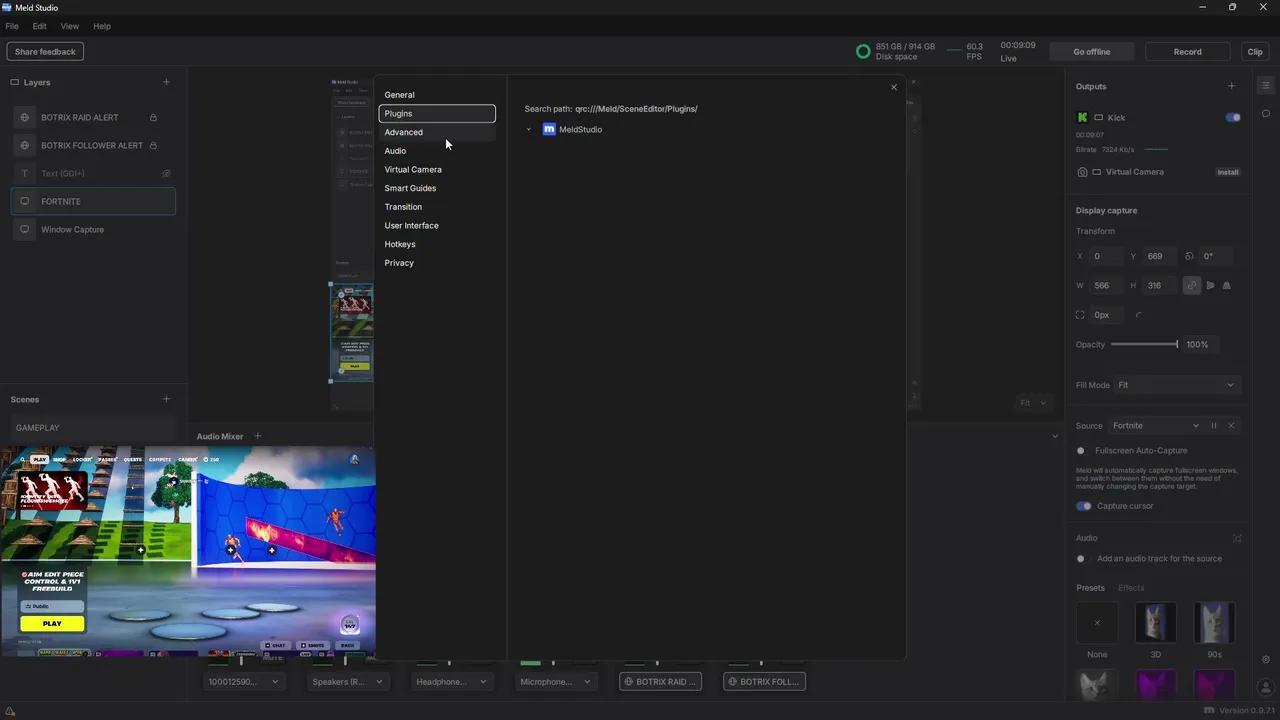Click the rotation icon beside 0°

pyautogui.click(x=1189, y=256)
